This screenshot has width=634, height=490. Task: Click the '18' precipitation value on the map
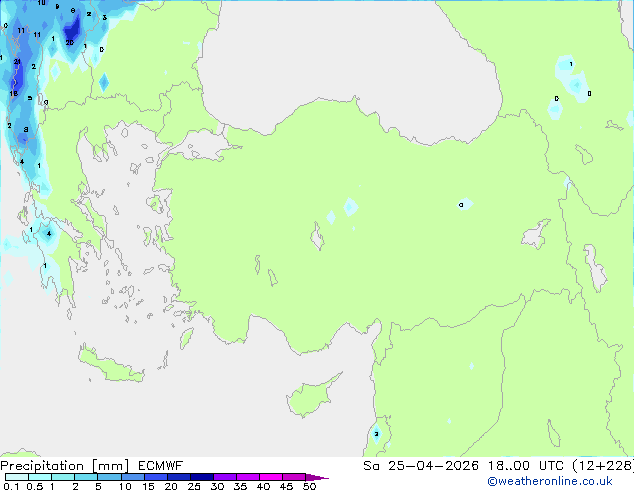tap(13, 93)
